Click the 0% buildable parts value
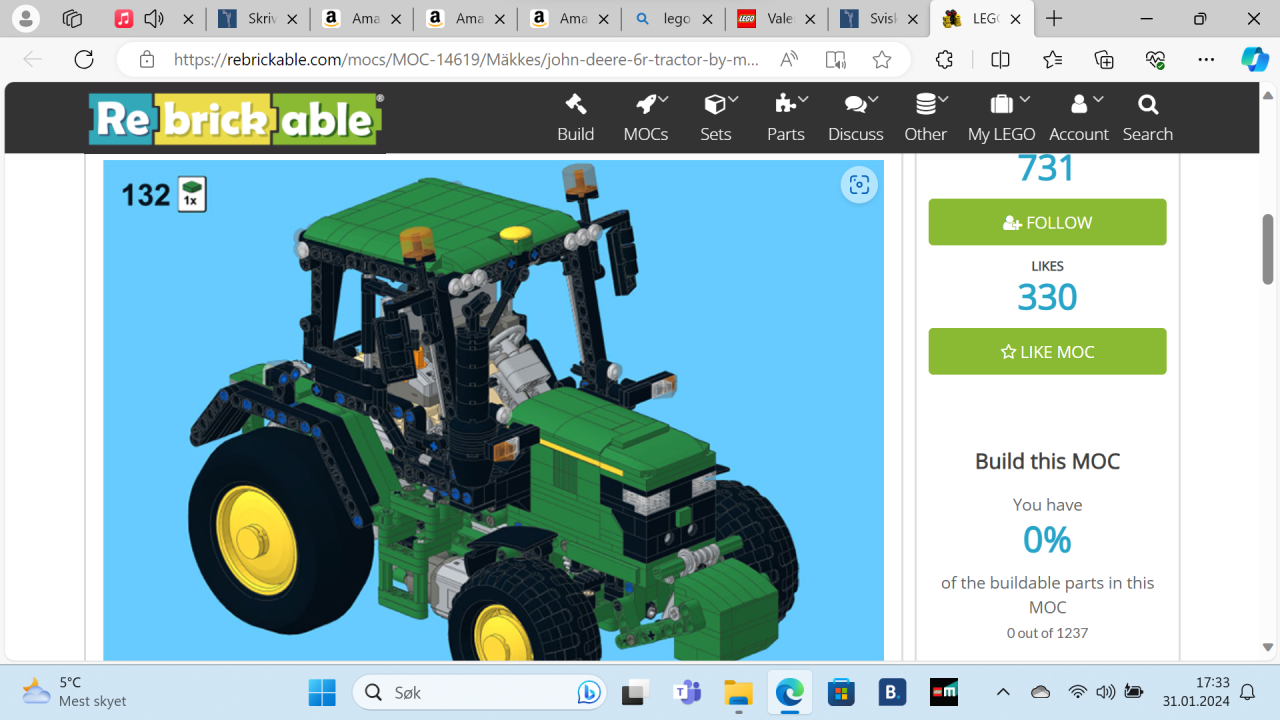This screenshot has width=1280, height=720. 1047,540
